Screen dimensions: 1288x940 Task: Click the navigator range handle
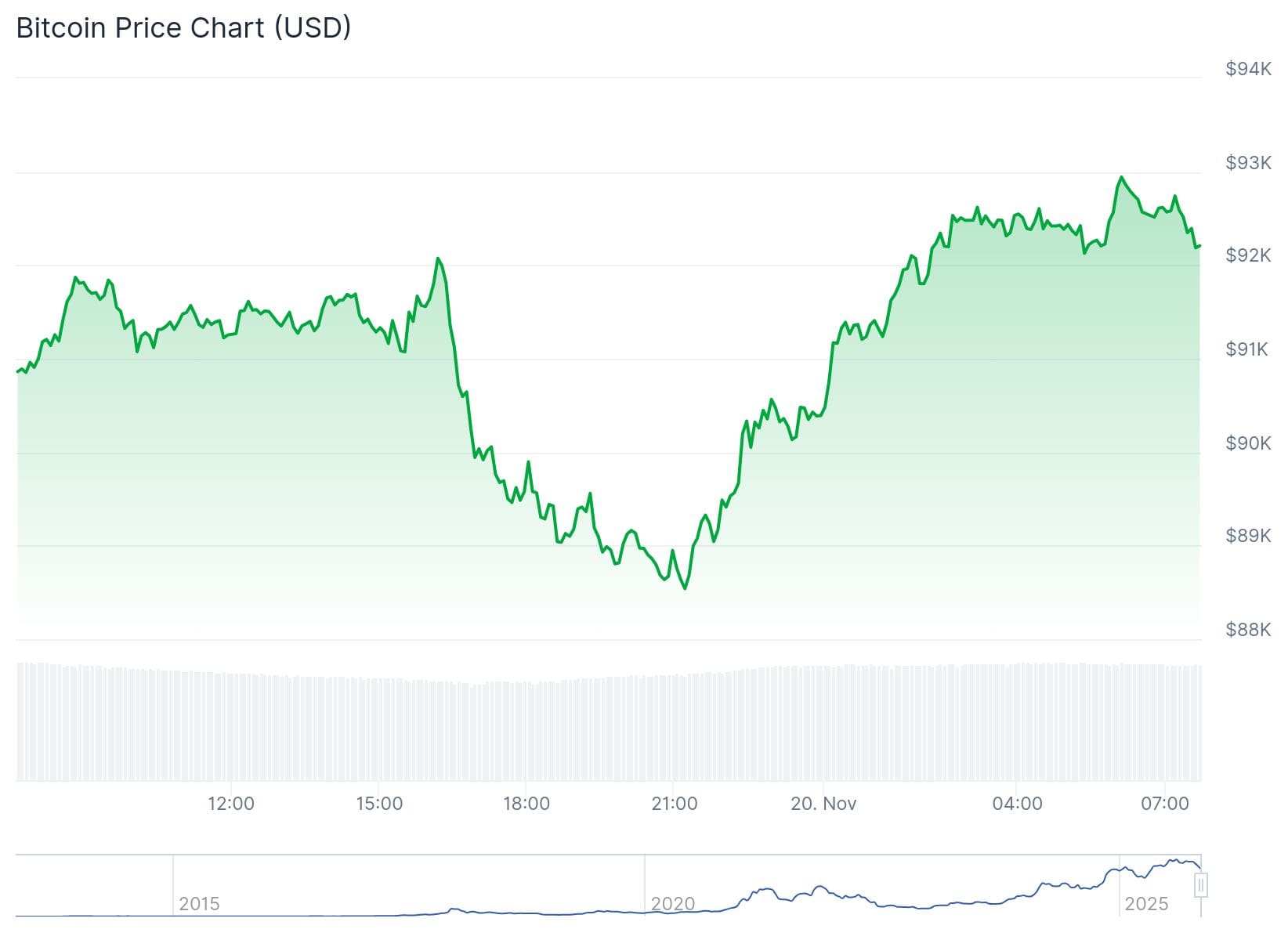1201,885
